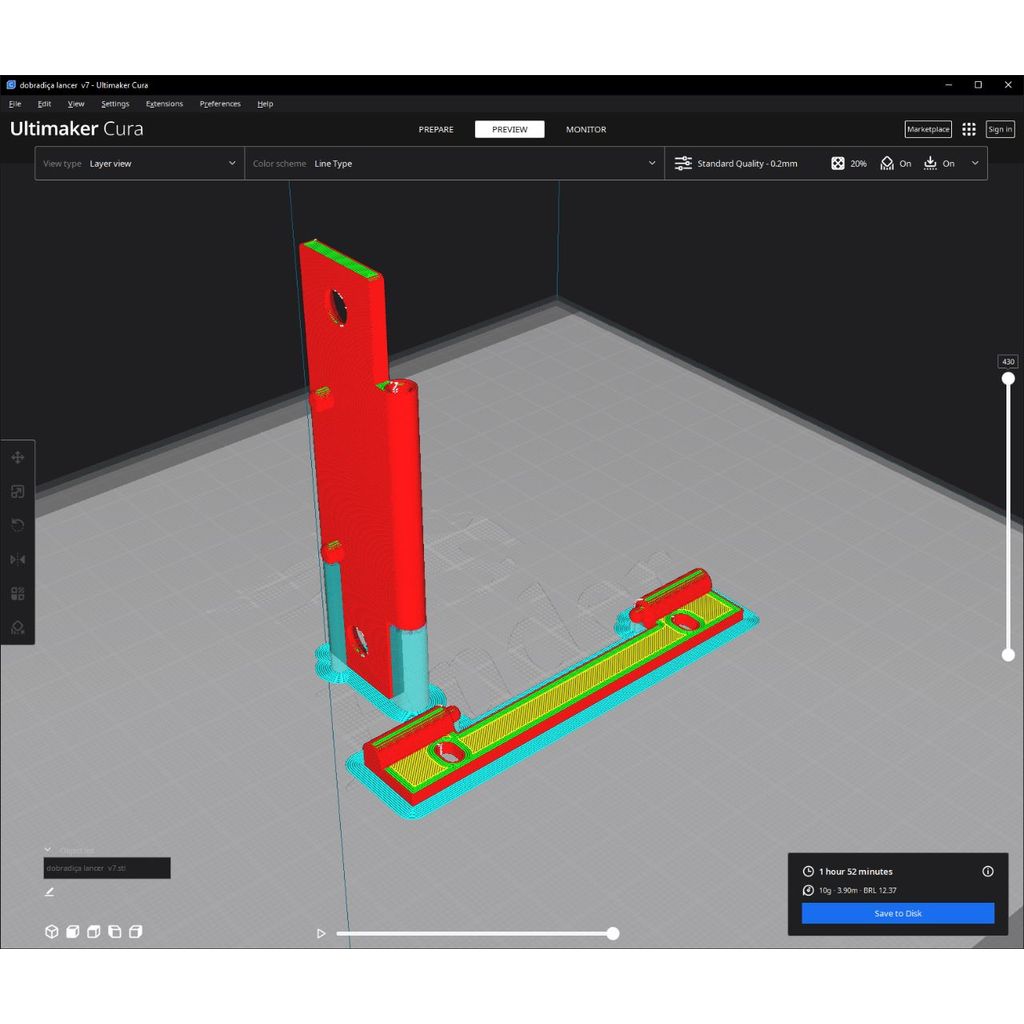1024x1024 pixels.
Task: Open the Extensions menu
Action: (x=164, y=103)
